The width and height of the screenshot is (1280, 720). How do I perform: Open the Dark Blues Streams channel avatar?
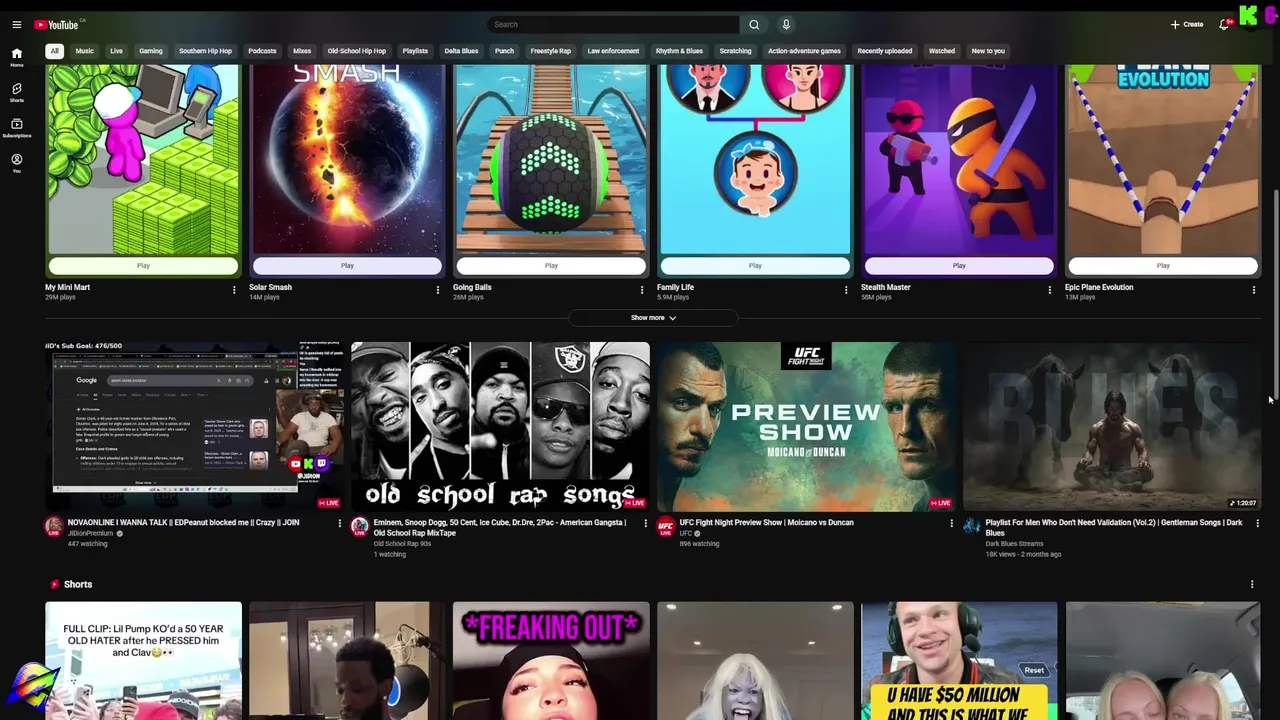click(x=972, y=527)
